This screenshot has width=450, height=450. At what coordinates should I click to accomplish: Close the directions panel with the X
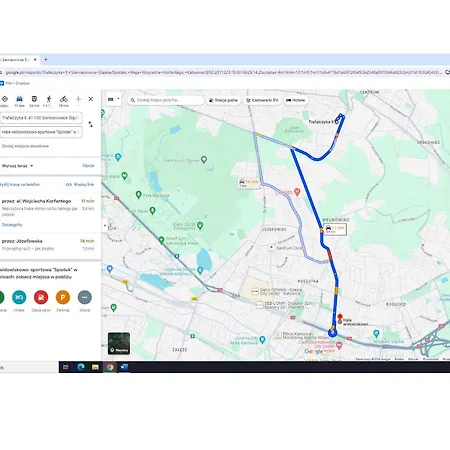pyautogui.click(x=91, y=99)
